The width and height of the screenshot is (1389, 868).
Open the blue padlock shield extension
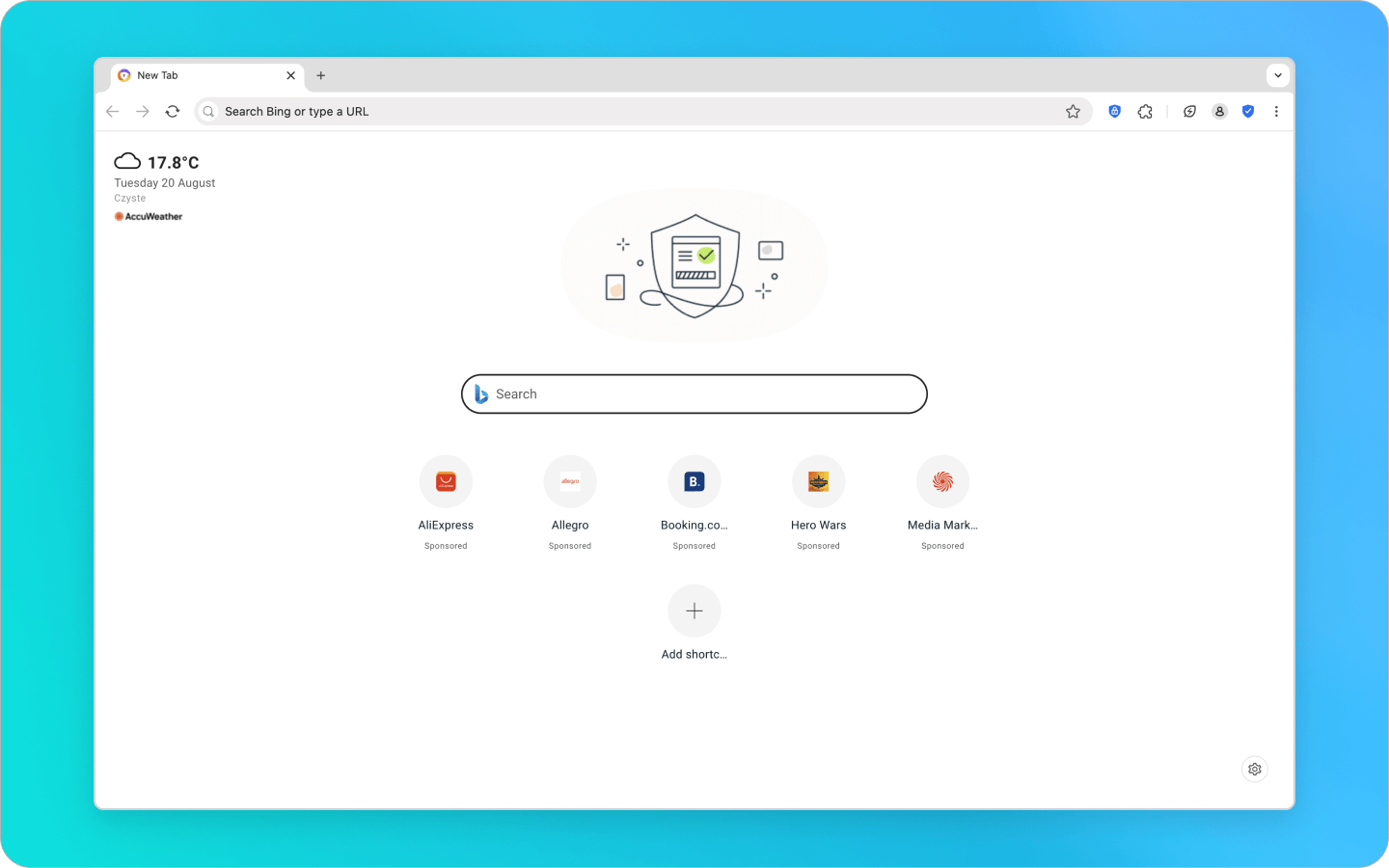point(1114,112)
